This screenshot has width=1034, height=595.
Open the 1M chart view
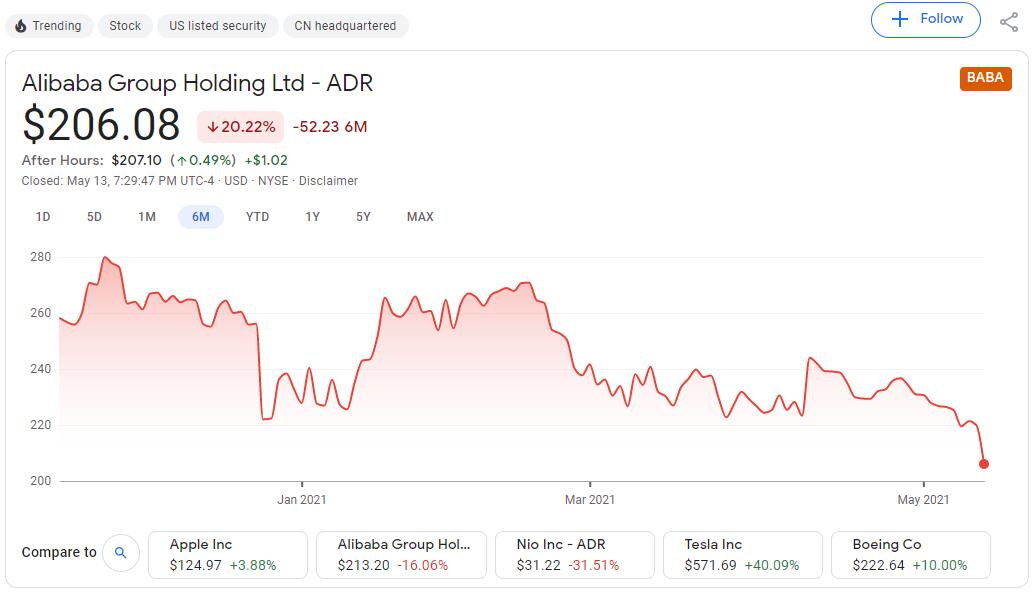(147, 216)
